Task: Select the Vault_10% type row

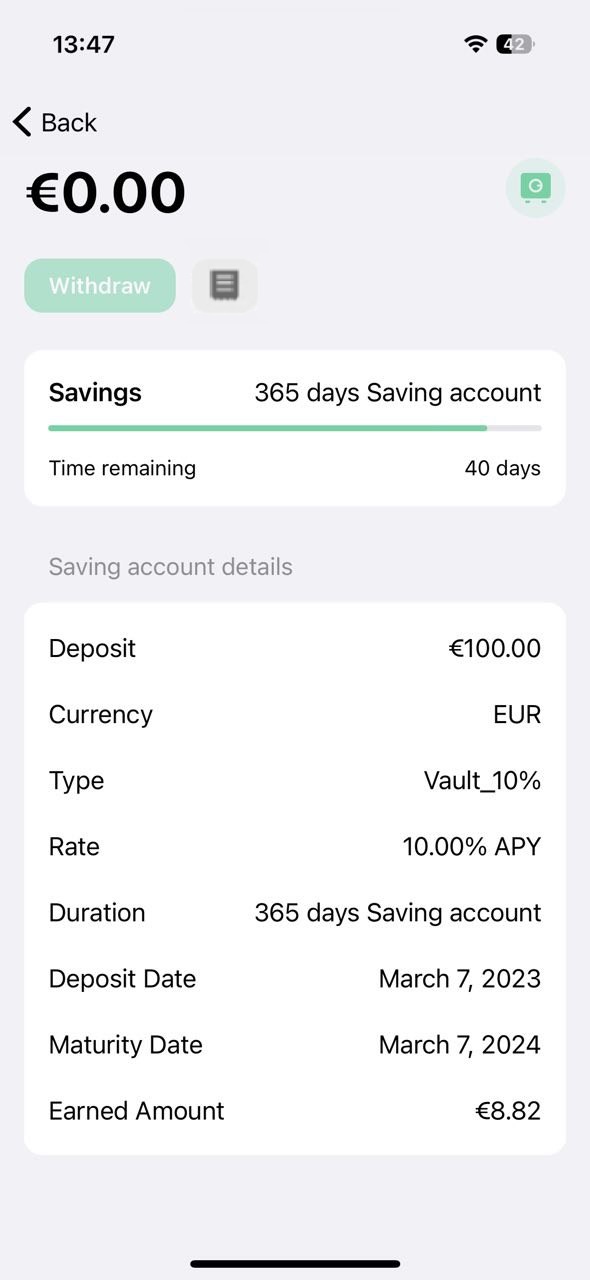Action: (x=295, y=780)
